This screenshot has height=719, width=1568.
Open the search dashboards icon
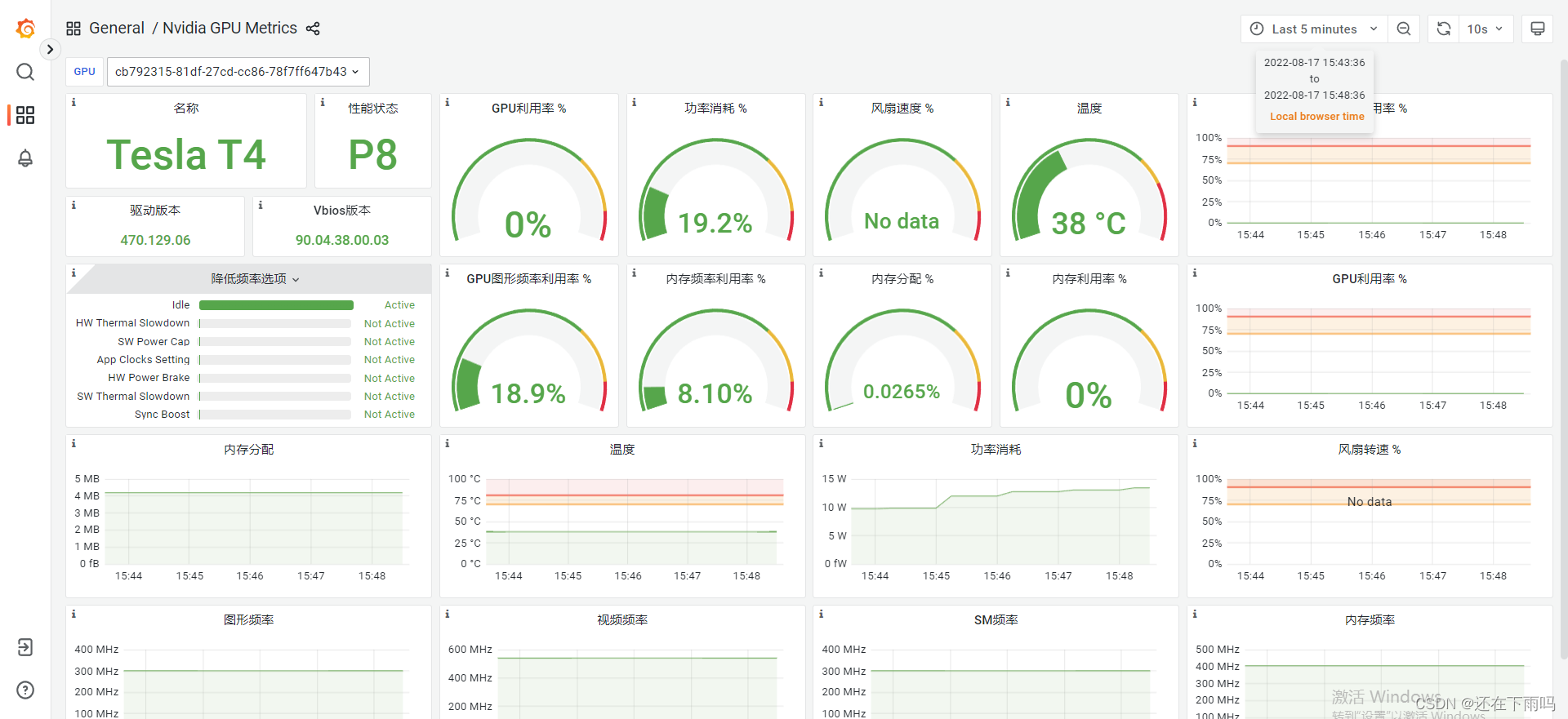coord(25,72)
